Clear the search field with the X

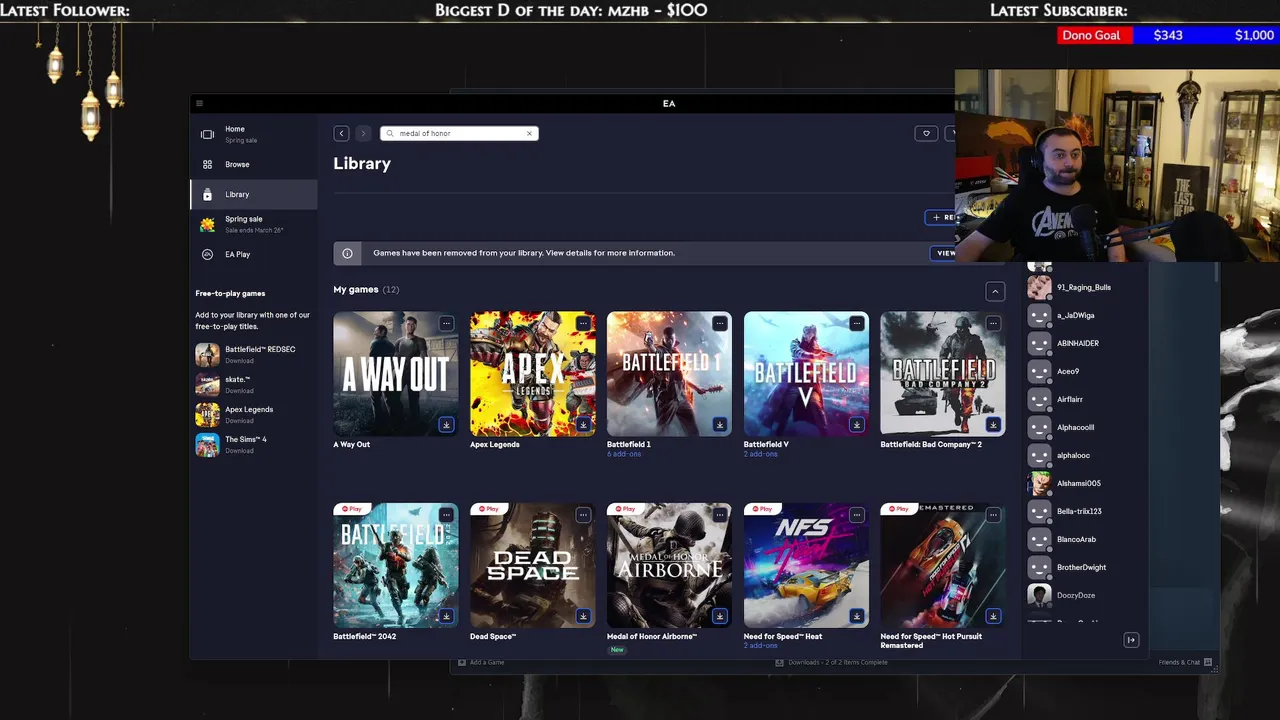click(529, 133)
